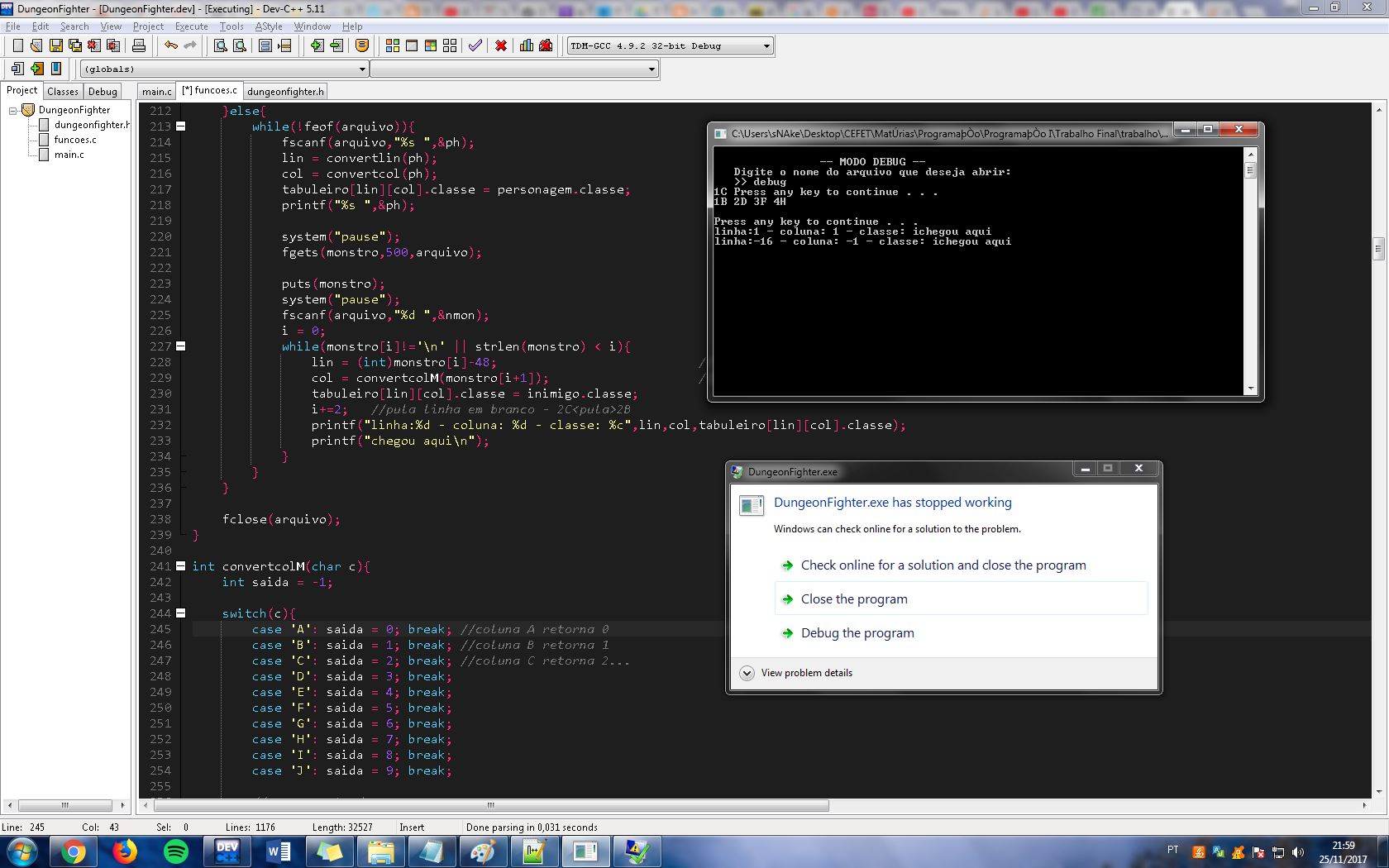Viewport: 1389px width, 868px height.
Task: Click the Redo toolbar icon
Action: tap(190, 45)
